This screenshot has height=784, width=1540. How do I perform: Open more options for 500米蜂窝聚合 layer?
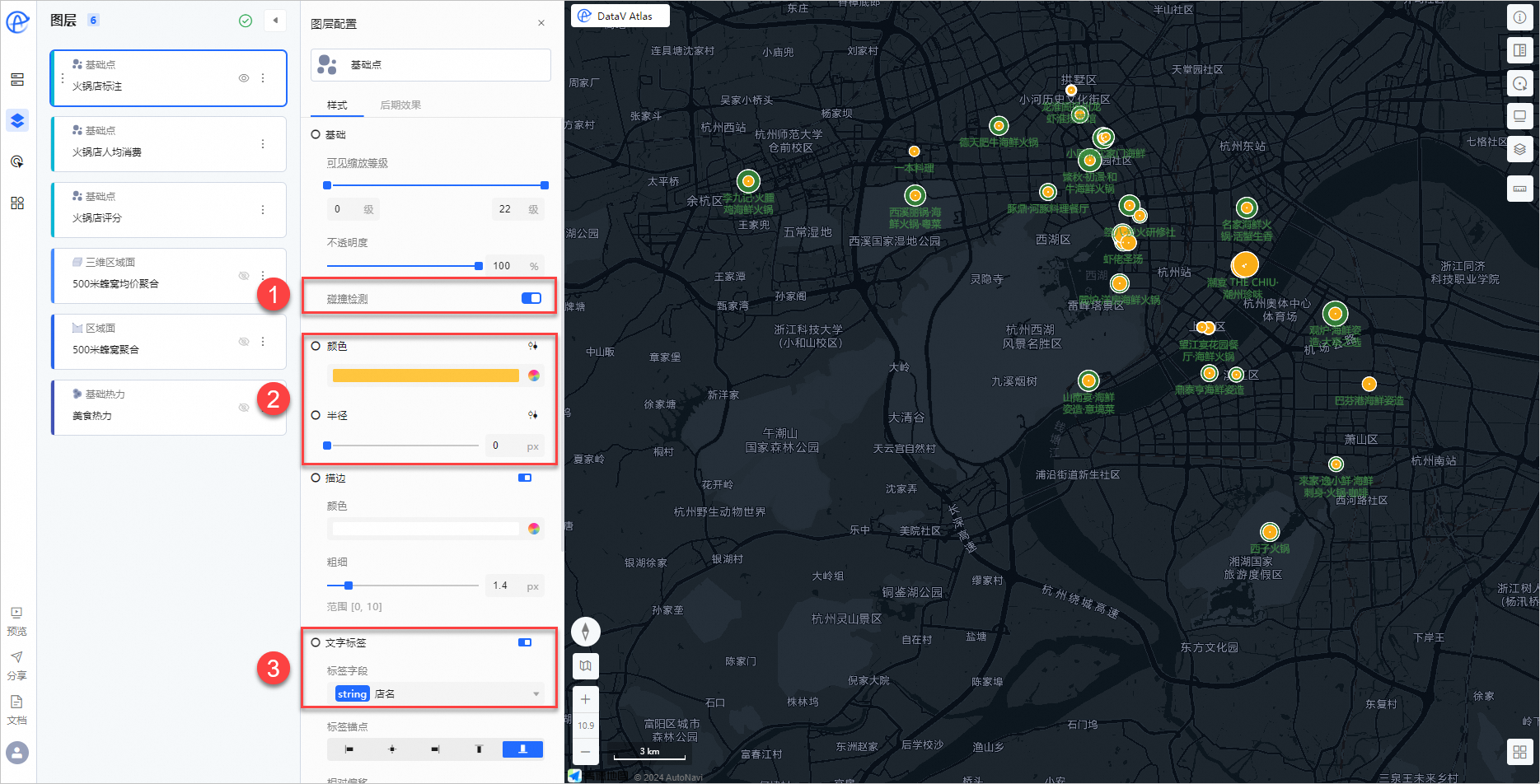tap(263, 342)
